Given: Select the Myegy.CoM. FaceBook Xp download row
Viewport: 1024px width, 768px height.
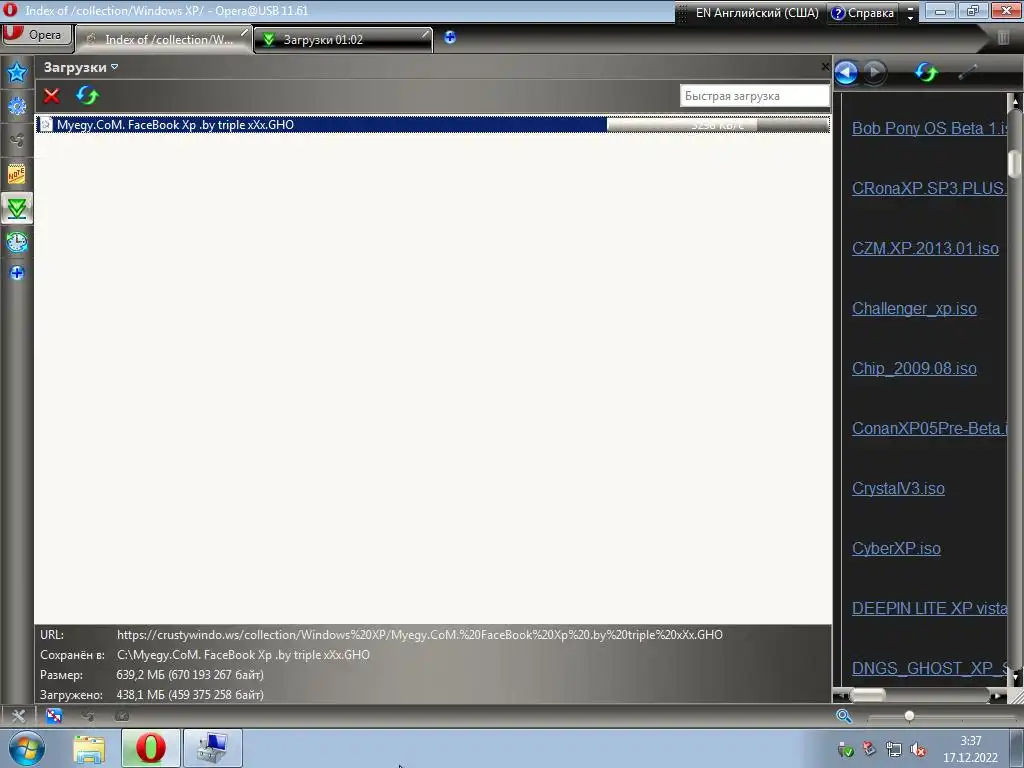Looking at the screenshot, I should [x=432, y=125].
